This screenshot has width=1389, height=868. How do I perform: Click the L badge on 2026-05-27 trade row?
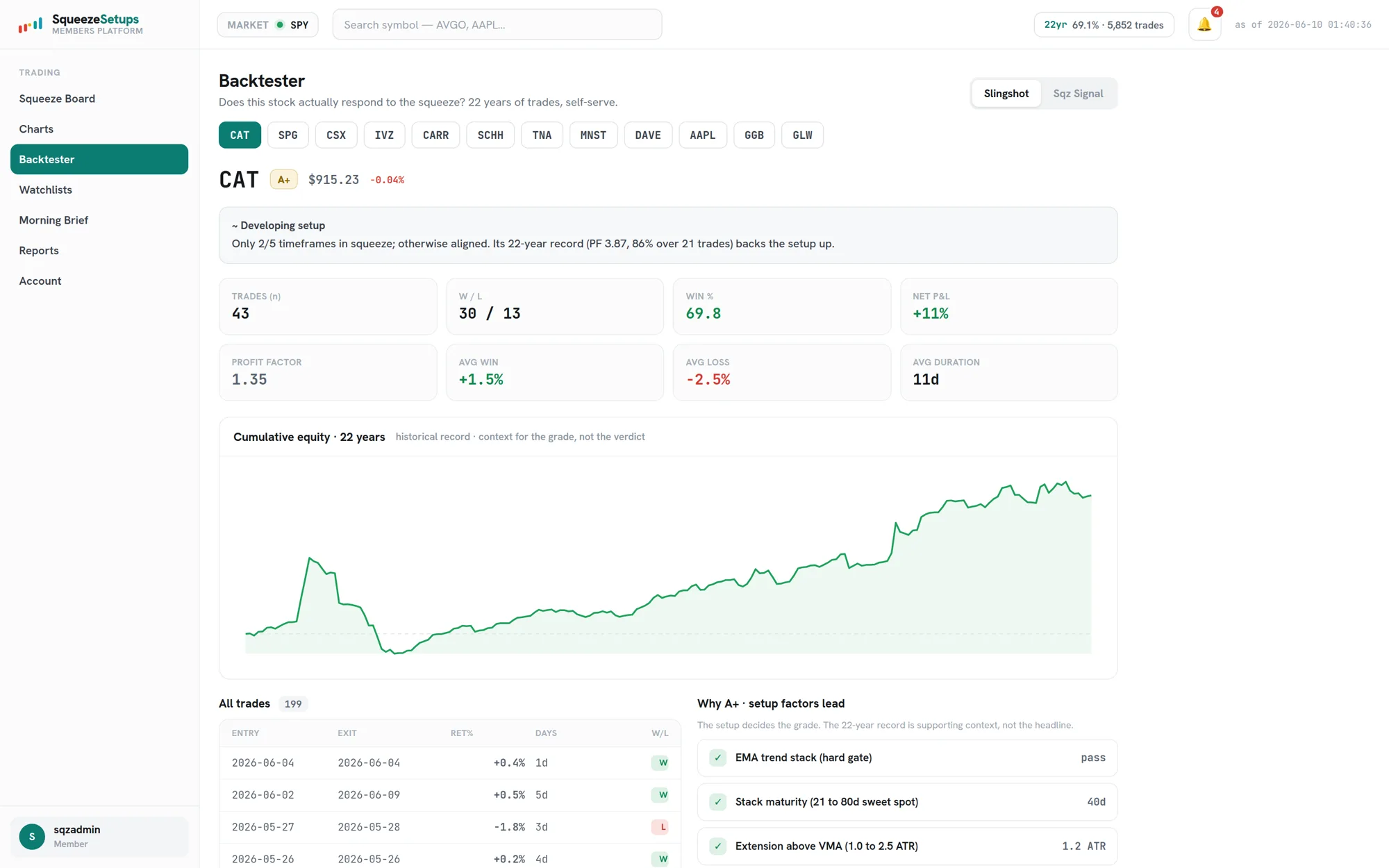click(660, 826)
